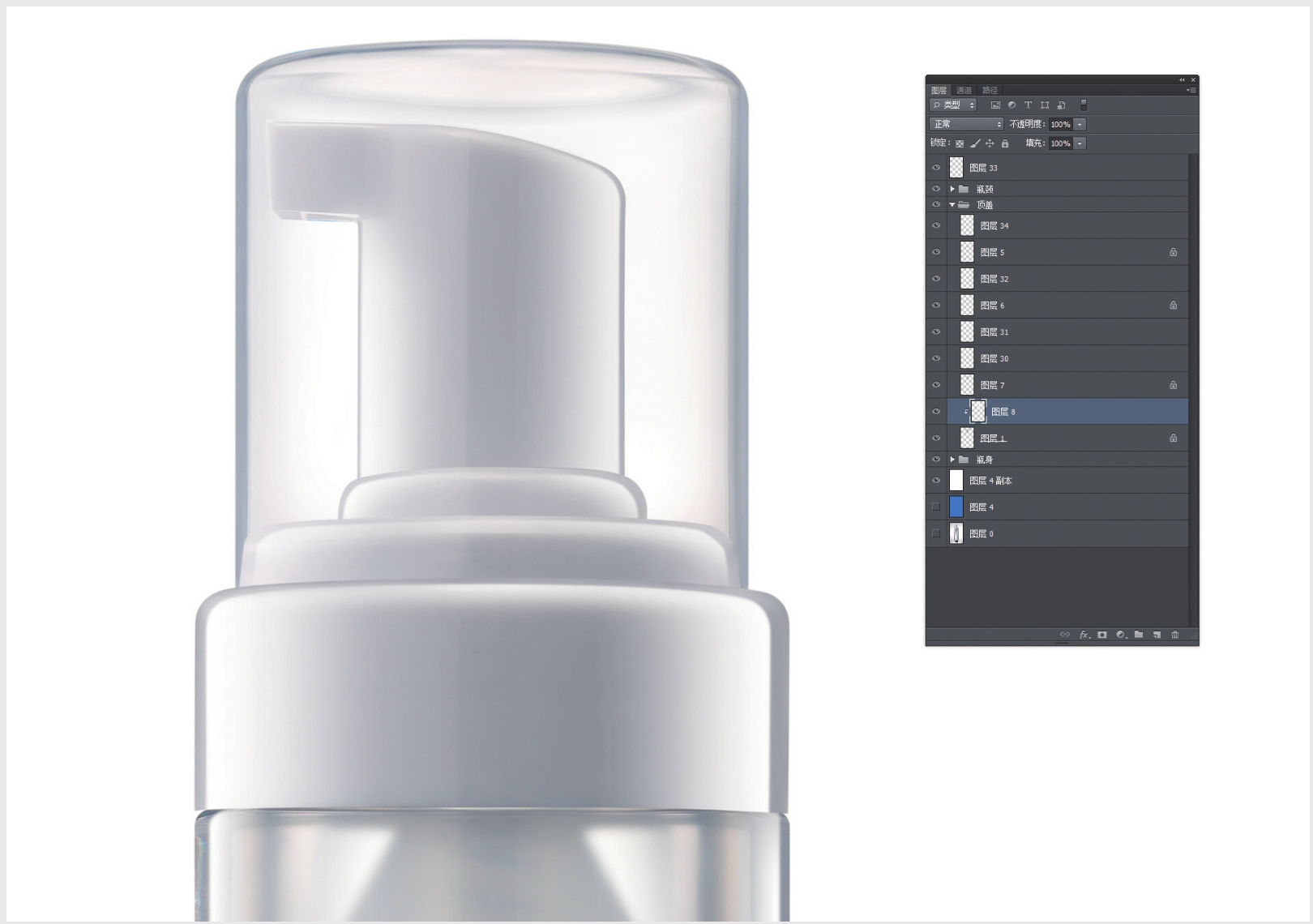Create a new layer with the bottom-bar icon

point(1157,635)
